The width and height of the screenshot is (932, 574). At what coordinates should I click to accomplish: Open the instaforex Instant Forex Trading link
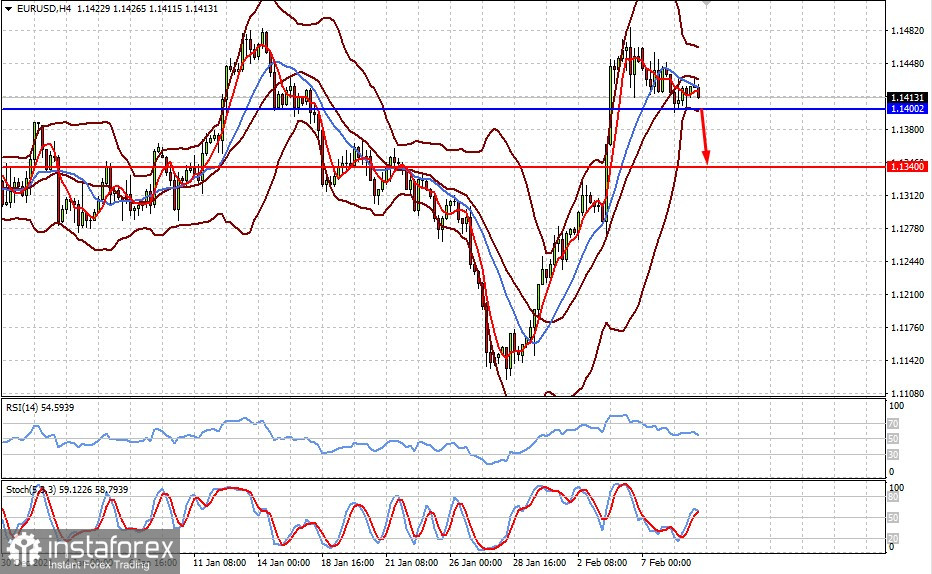click(99, 564)
